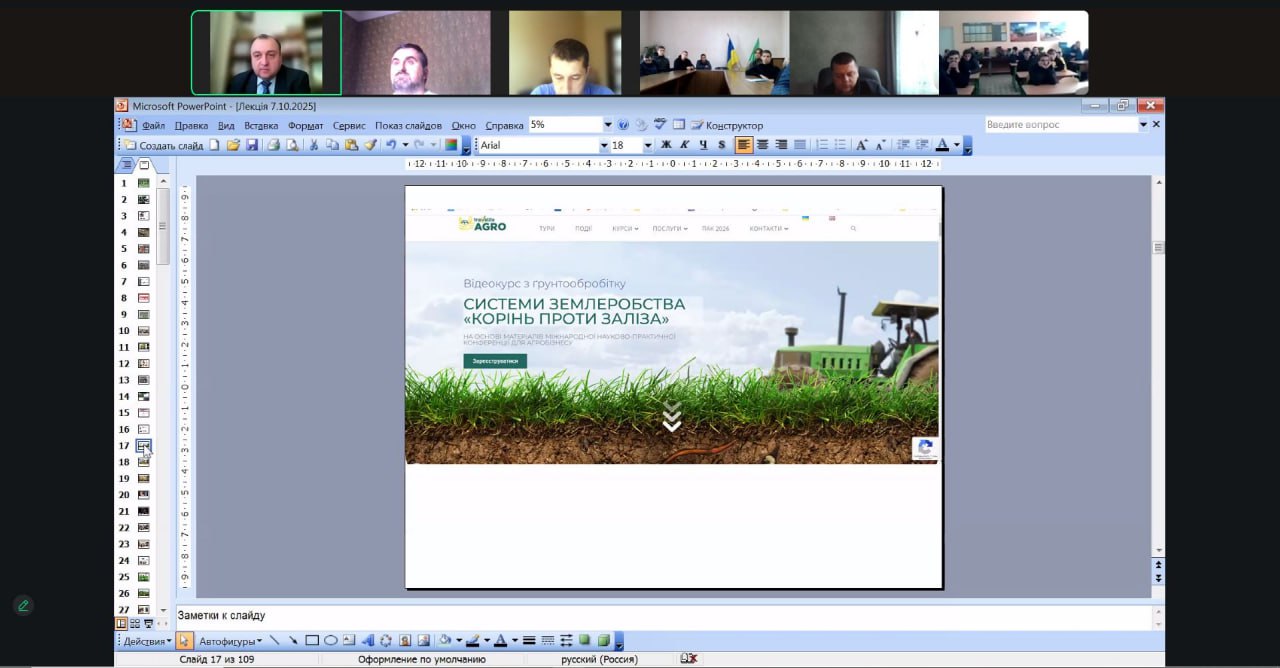Select the Oval drawing tool
Screen dimensions: 1280x668
330,641
